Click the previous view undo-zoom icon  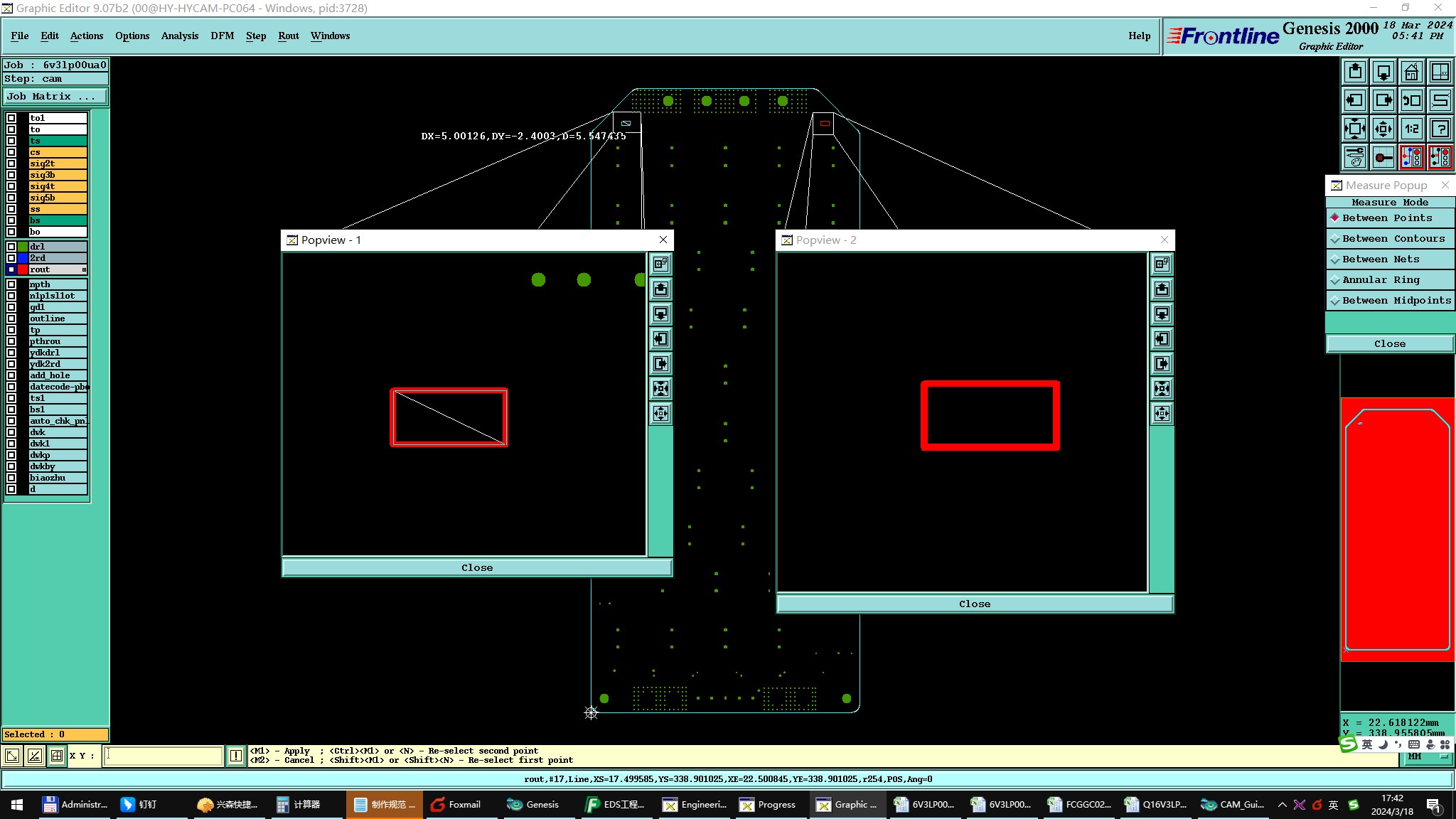[x=1411, y=100]
